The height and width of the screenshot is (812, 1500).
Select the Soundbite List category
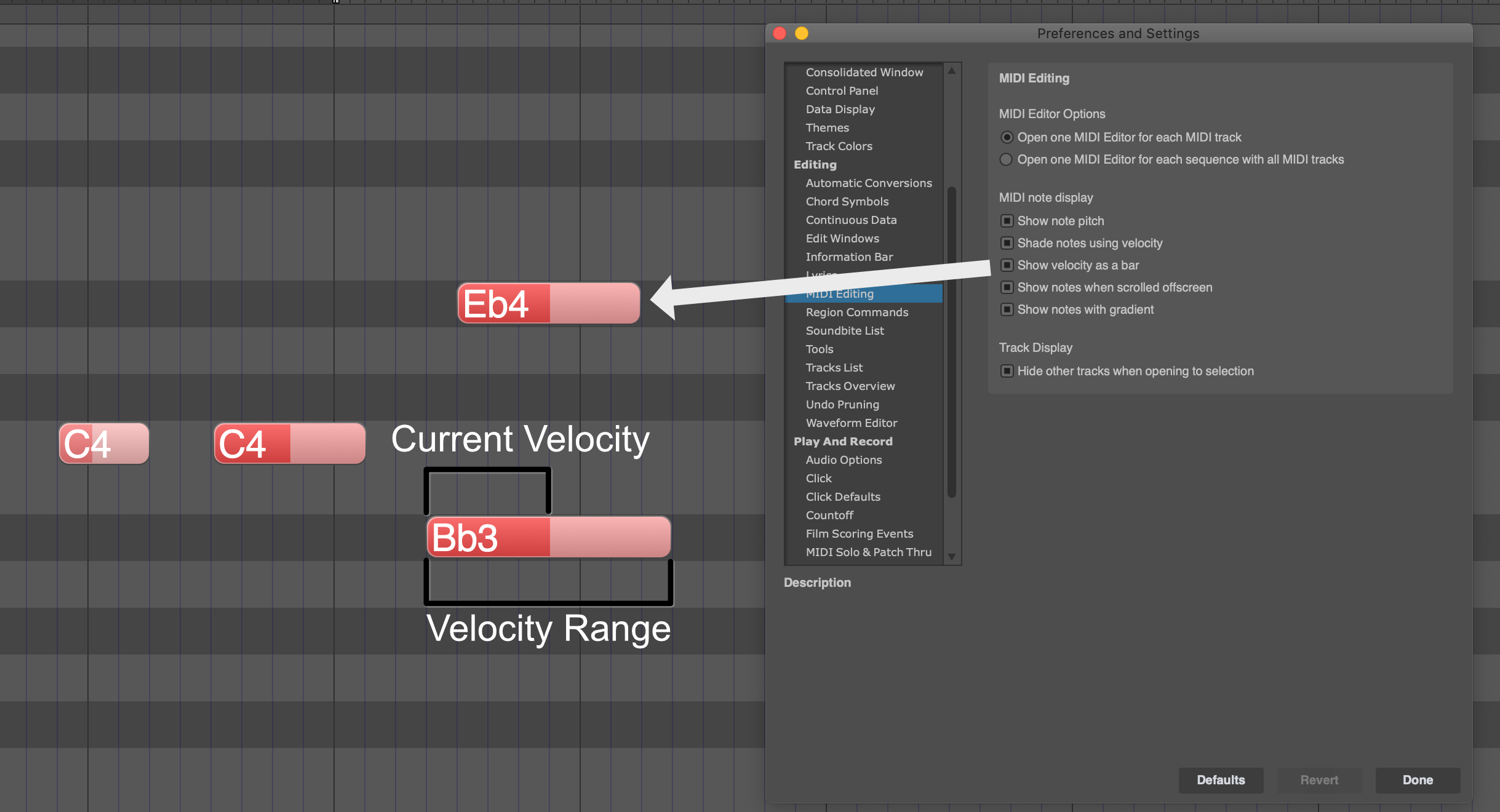click(x=844, y=330)
